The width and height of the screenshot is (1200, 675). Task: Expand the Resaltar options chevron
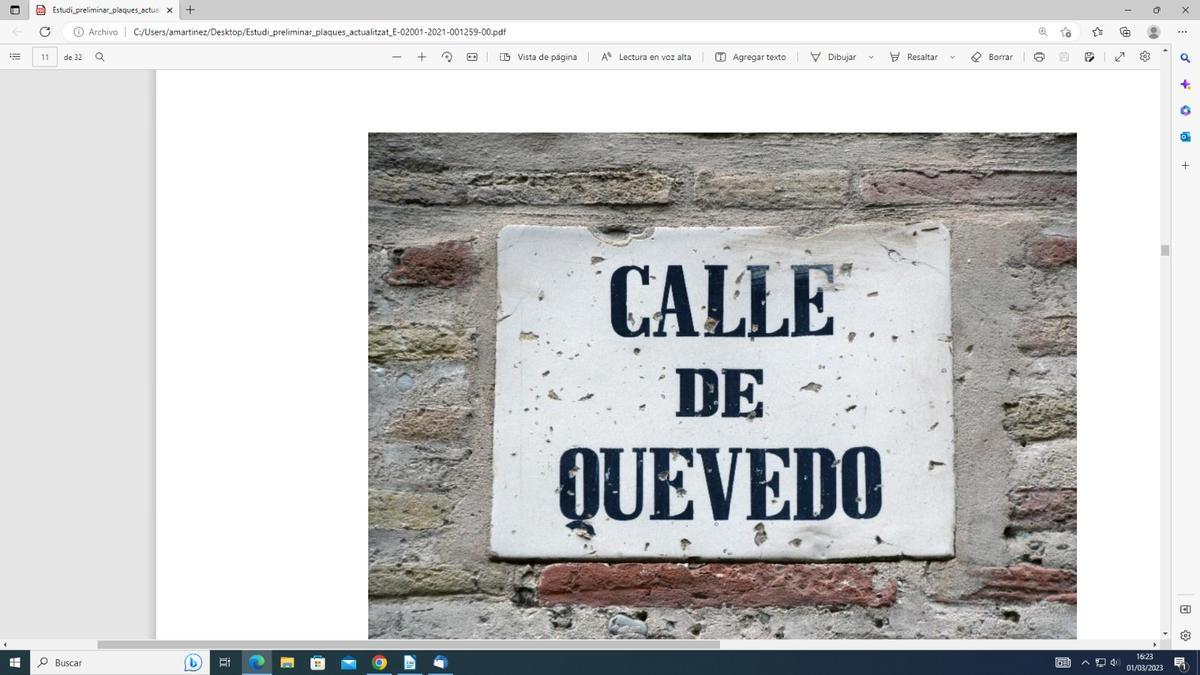[951, 57]
